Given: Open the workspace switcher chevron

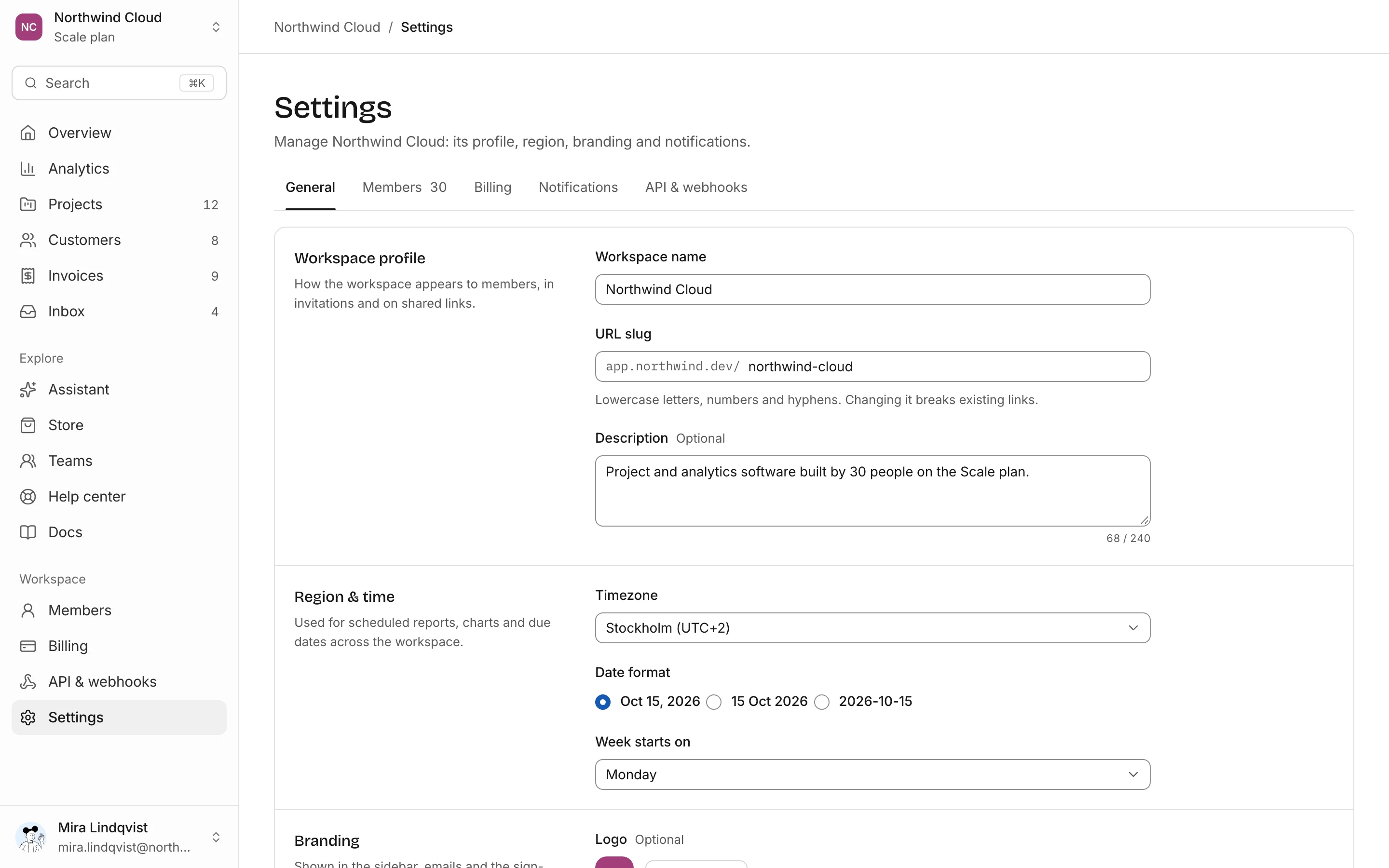Looking at the screenshot, I should pyautogui.click(x=216, y=27).
